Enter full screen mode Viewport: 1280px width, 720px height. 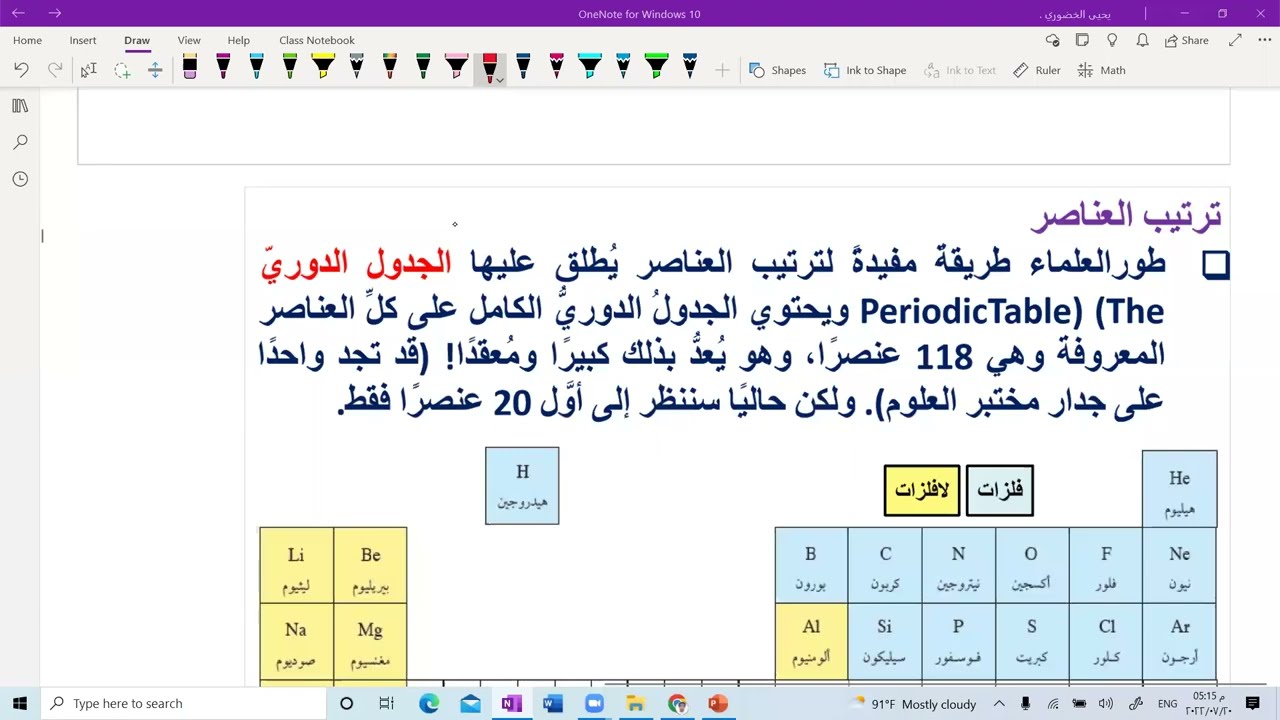pyautogui.click(x=1235, y=40)
